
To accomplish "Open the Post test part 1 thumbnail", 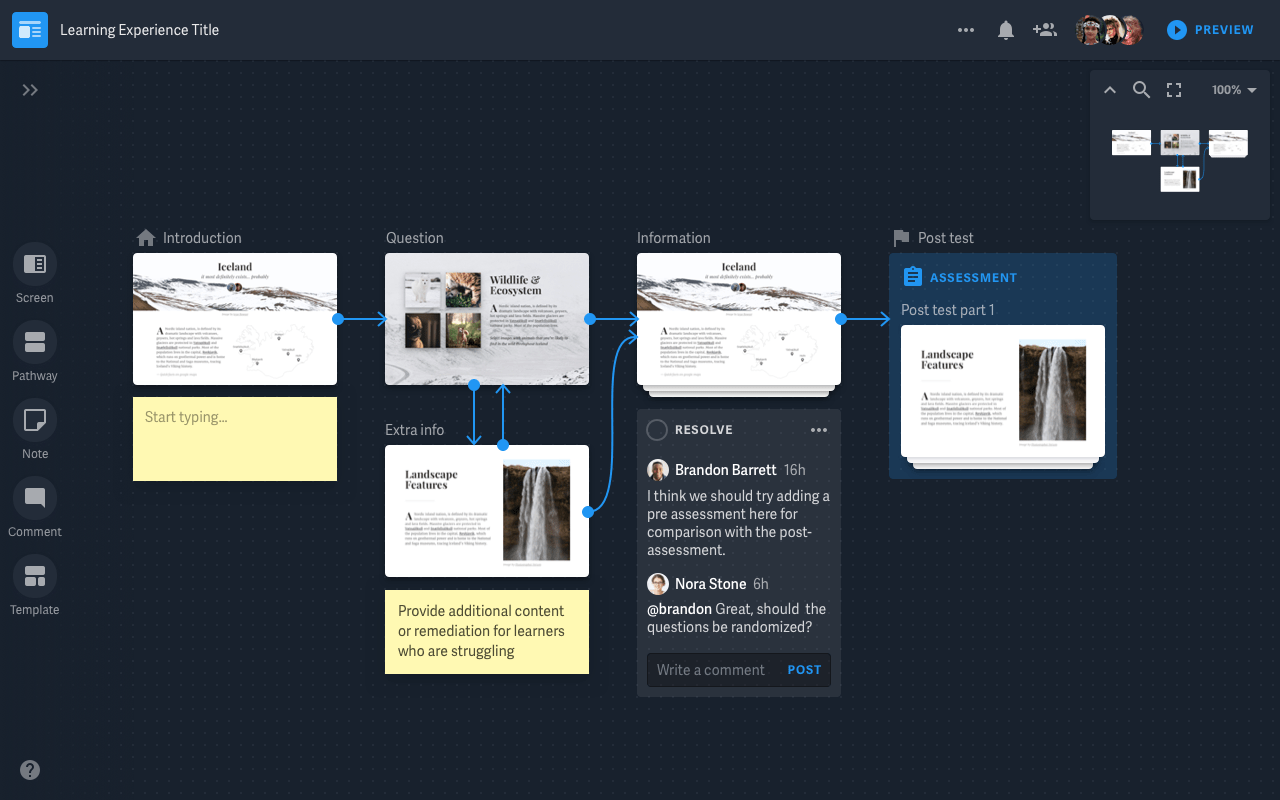I will click(x=1003, y=391).
